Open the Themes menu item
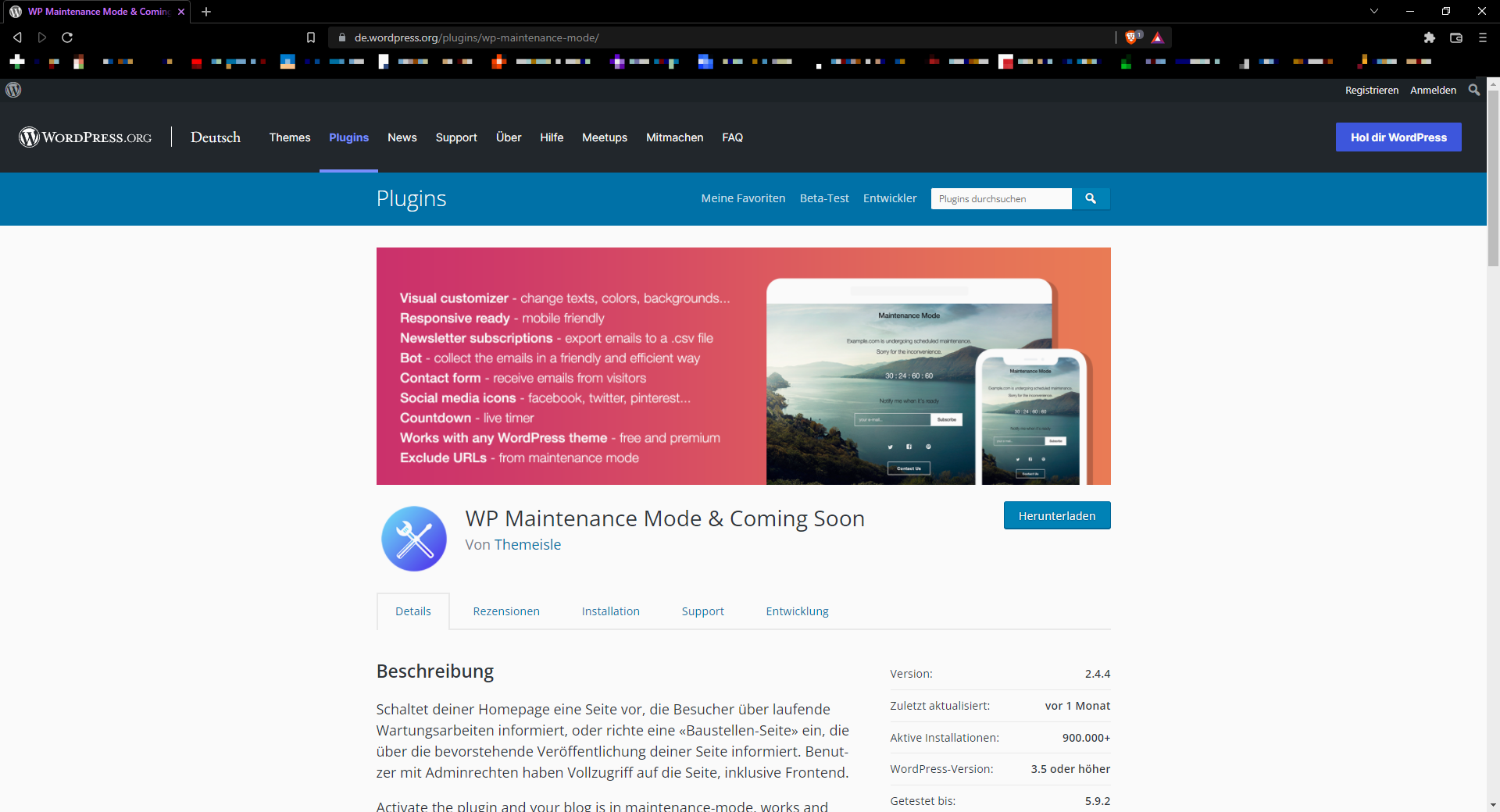 click(x=290, y=137)
